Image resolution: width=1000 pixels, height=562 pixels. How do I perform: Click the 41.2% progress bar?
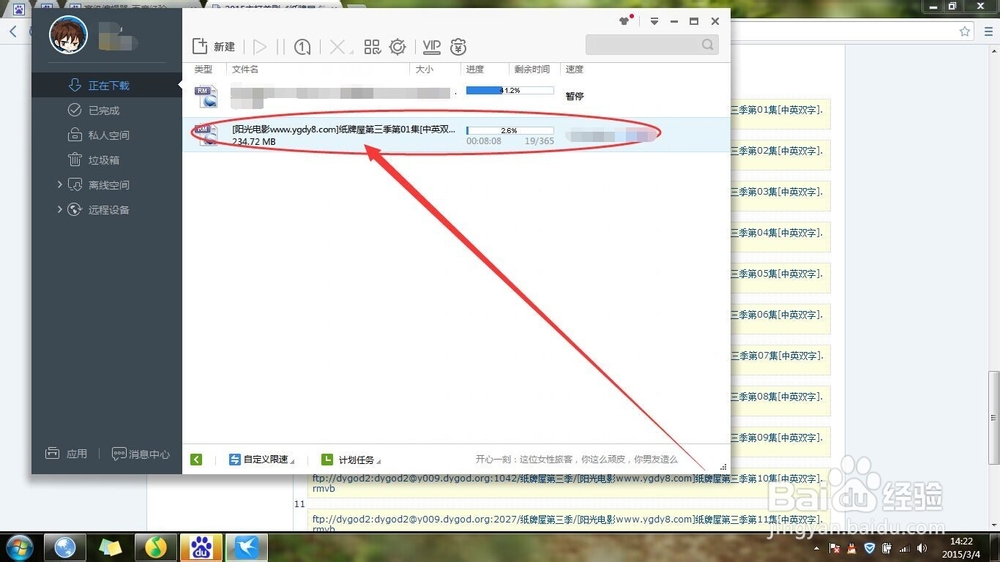(x=510, y=91)
